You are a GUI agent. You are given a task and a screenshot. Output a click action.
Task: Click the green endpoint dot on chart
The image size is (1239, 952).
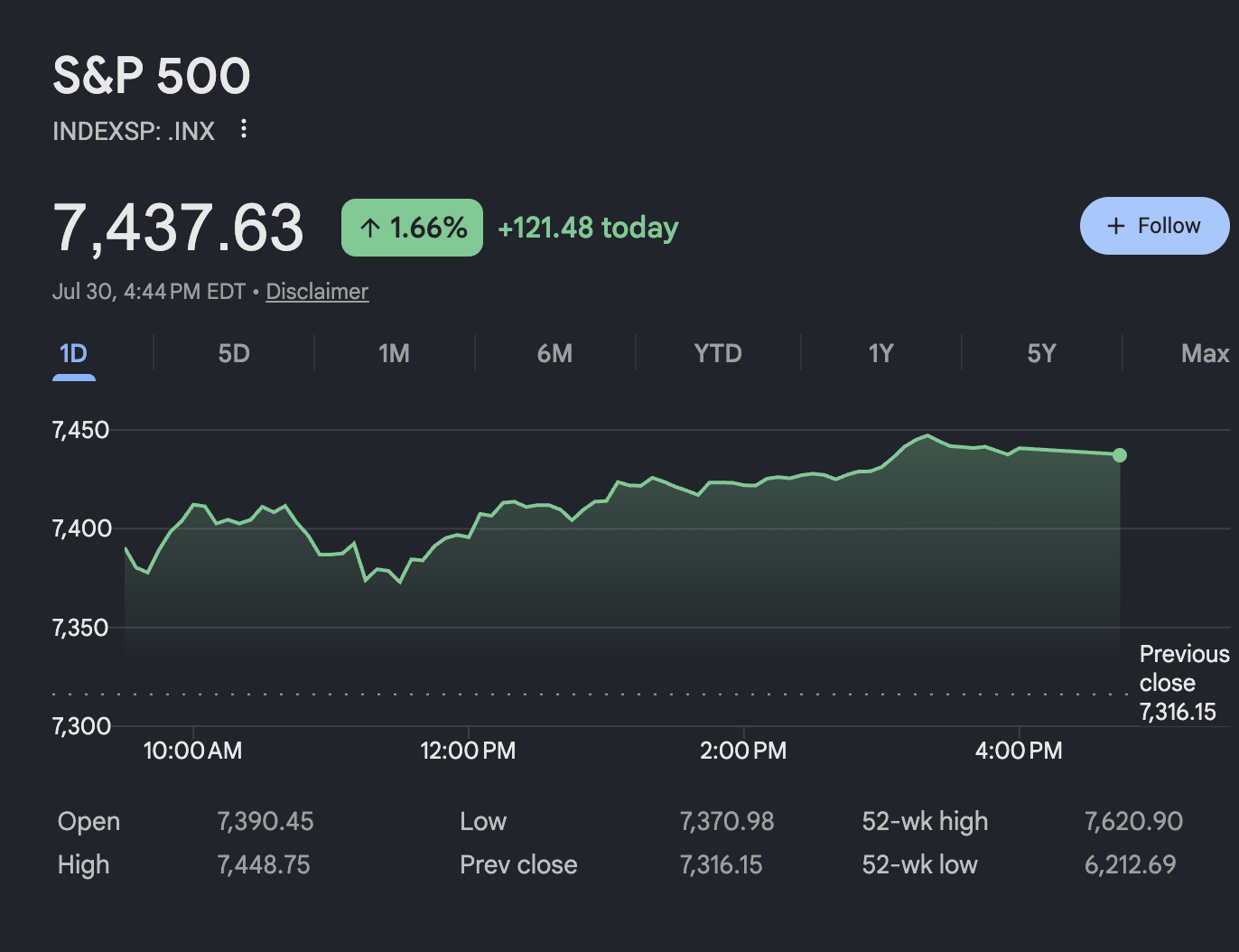(x=1120, y=455)
